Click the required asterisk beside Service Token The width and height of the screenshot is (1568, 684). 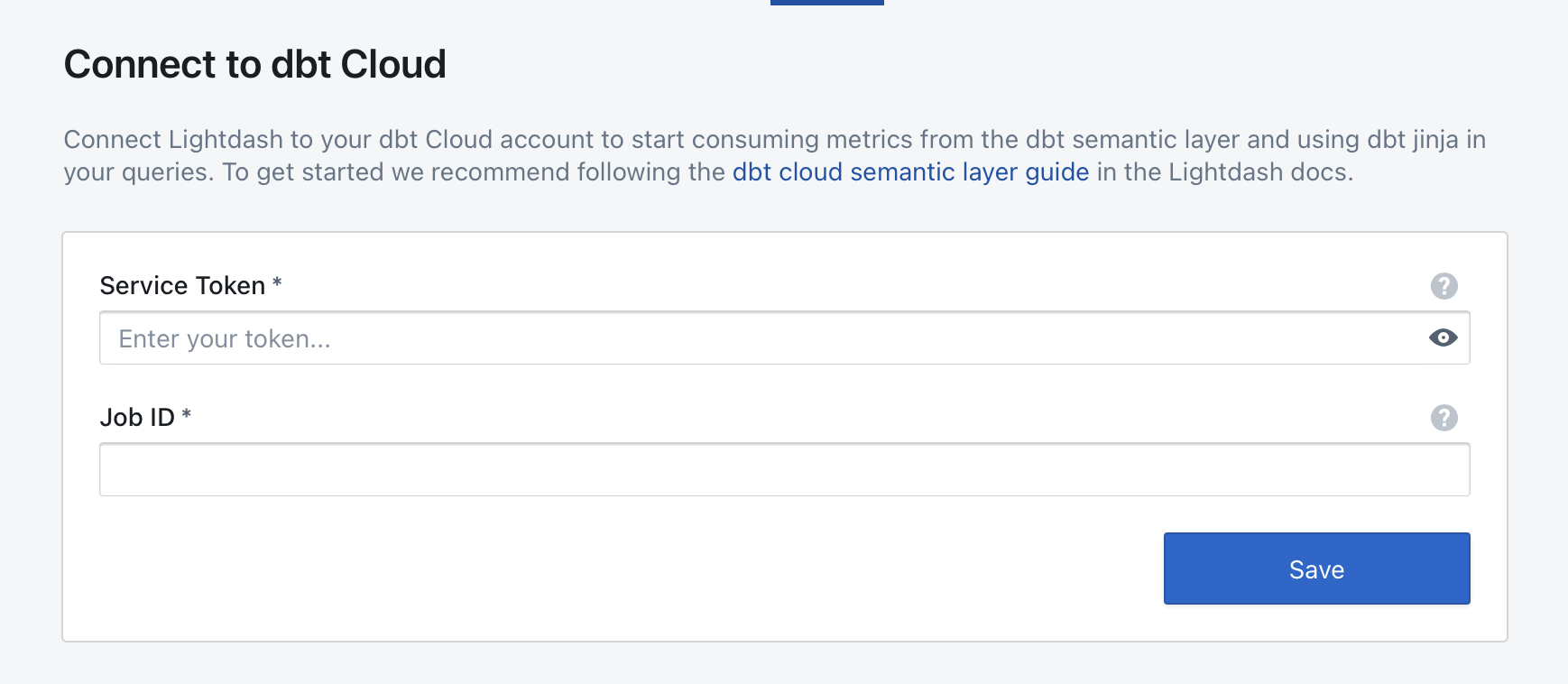pyautogui.click(x=277, y=283)
